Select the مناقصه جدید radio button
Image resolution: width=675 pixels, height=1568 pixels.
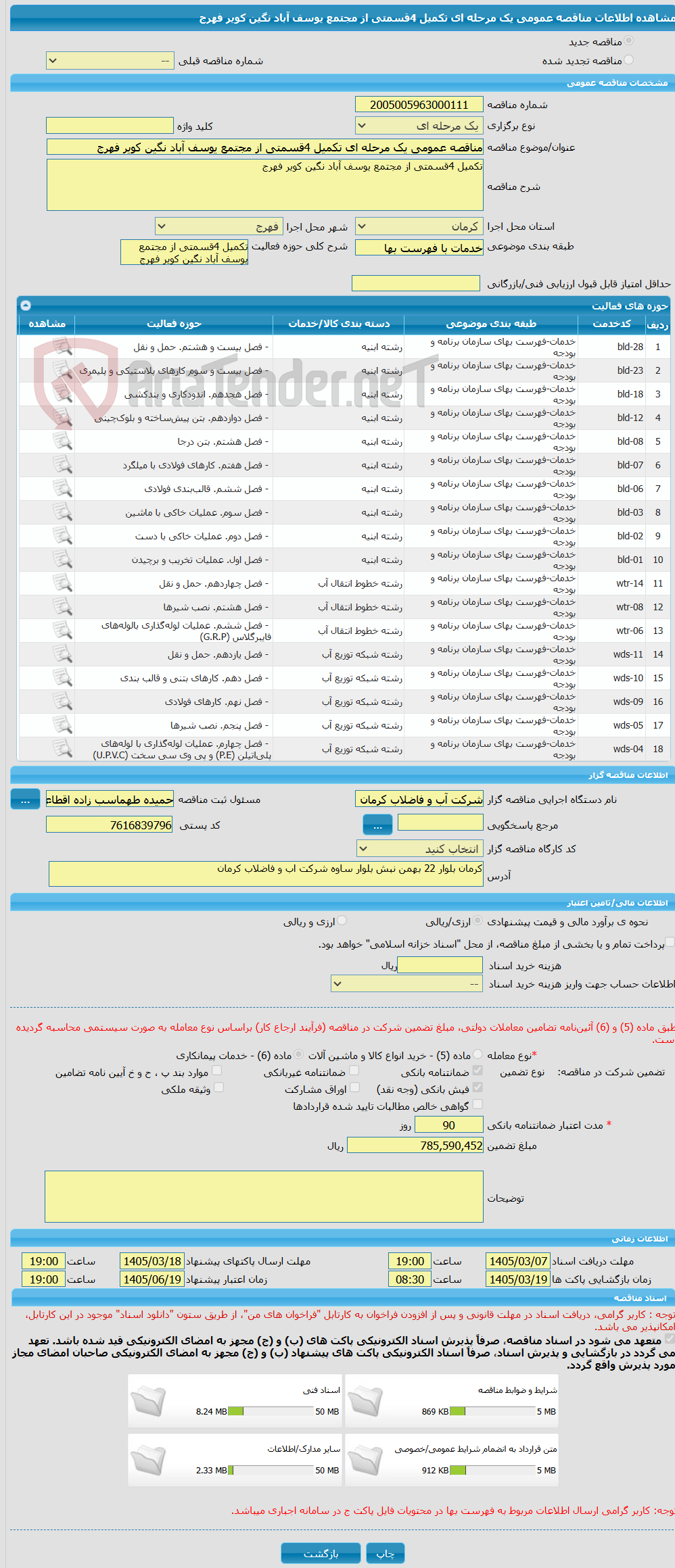[629, 41]
